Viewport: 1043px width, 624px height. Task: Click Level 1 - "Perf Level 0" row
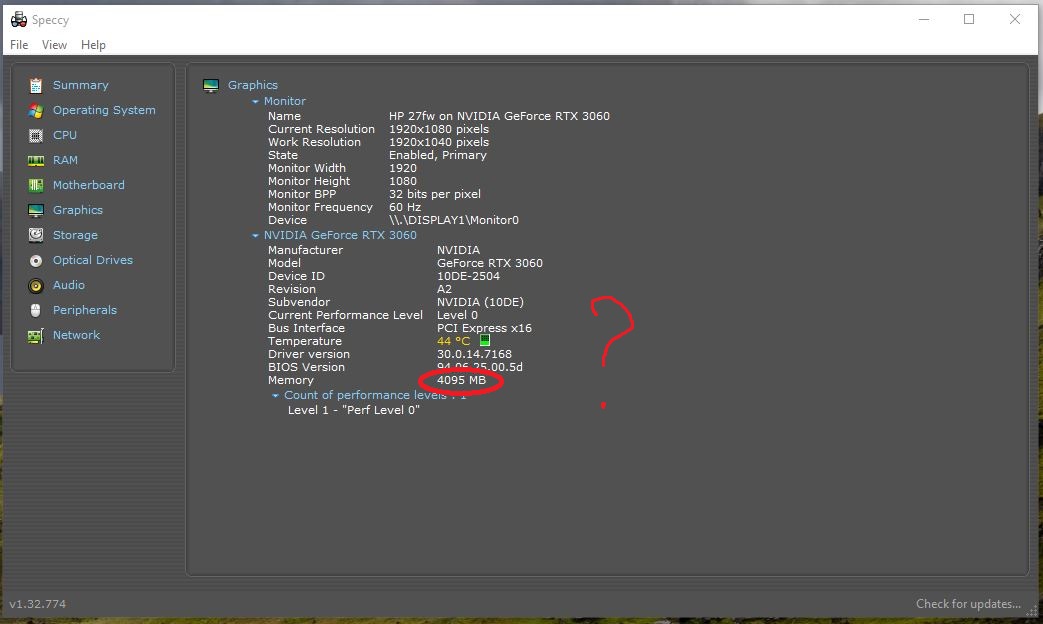tap(353, 410)
